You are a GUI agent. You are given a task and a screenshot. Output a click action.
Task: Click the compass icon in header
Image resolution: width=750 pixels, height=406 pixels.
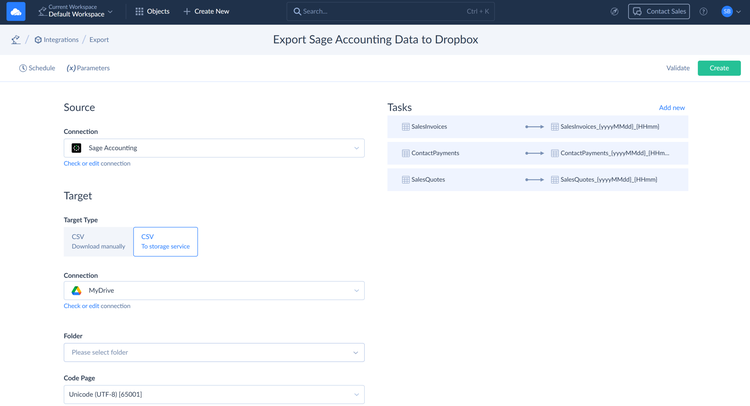(615, 11)
